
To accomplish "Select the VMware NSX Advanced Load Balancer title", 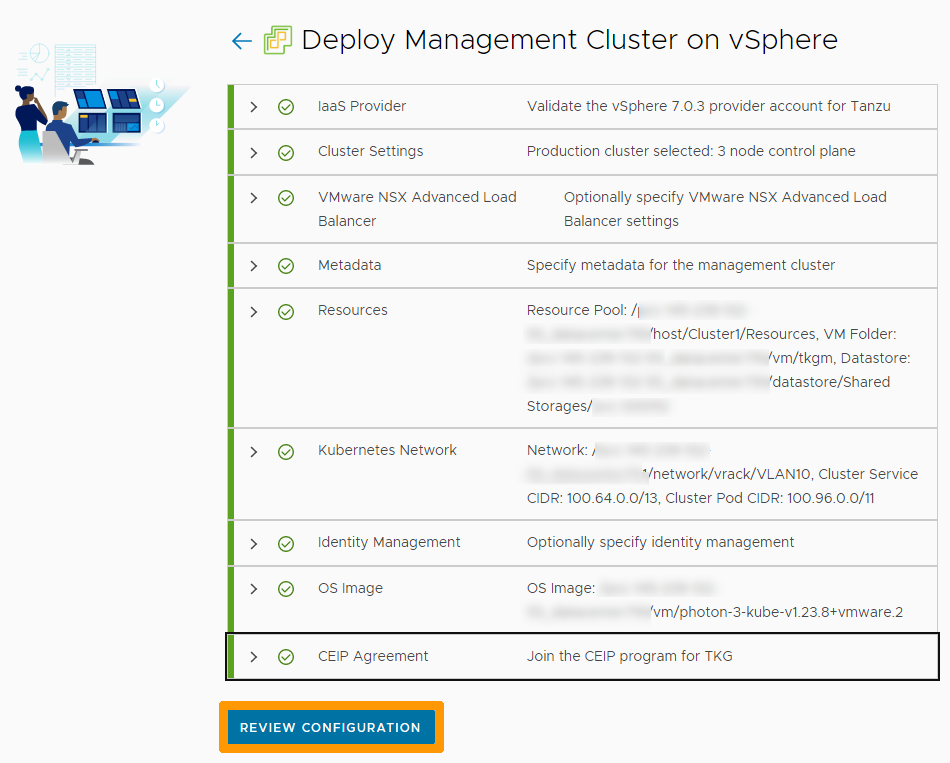I will tap(417, 209).
